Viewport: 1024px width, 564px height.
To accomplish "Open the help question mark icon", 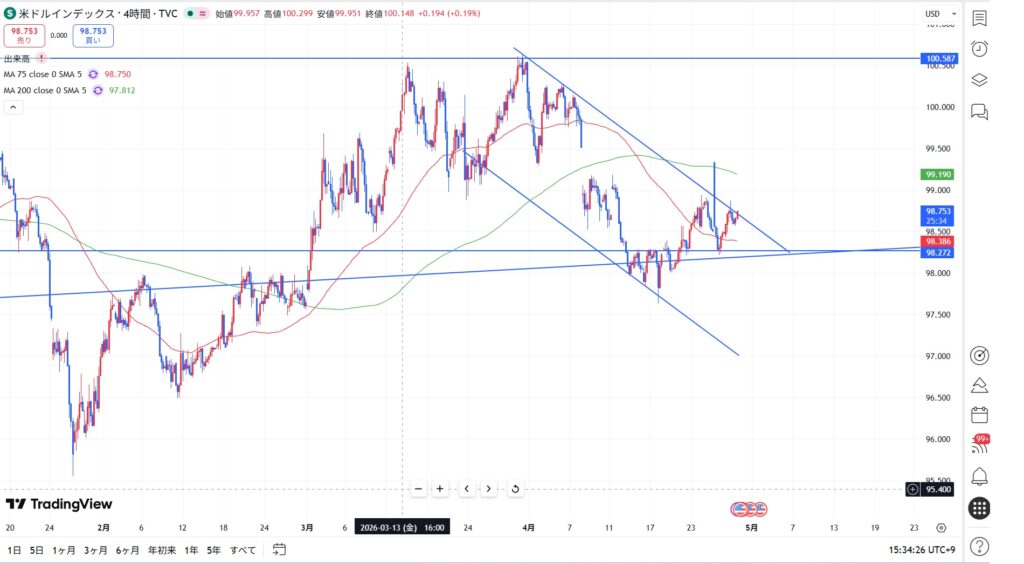I will tap(979, 546).
